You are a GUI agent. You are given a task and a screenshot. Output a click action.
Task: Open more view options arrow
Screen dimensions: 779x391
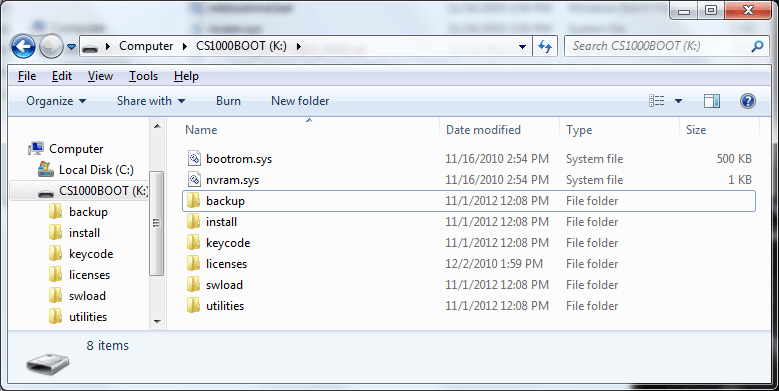tap(678, 101)
